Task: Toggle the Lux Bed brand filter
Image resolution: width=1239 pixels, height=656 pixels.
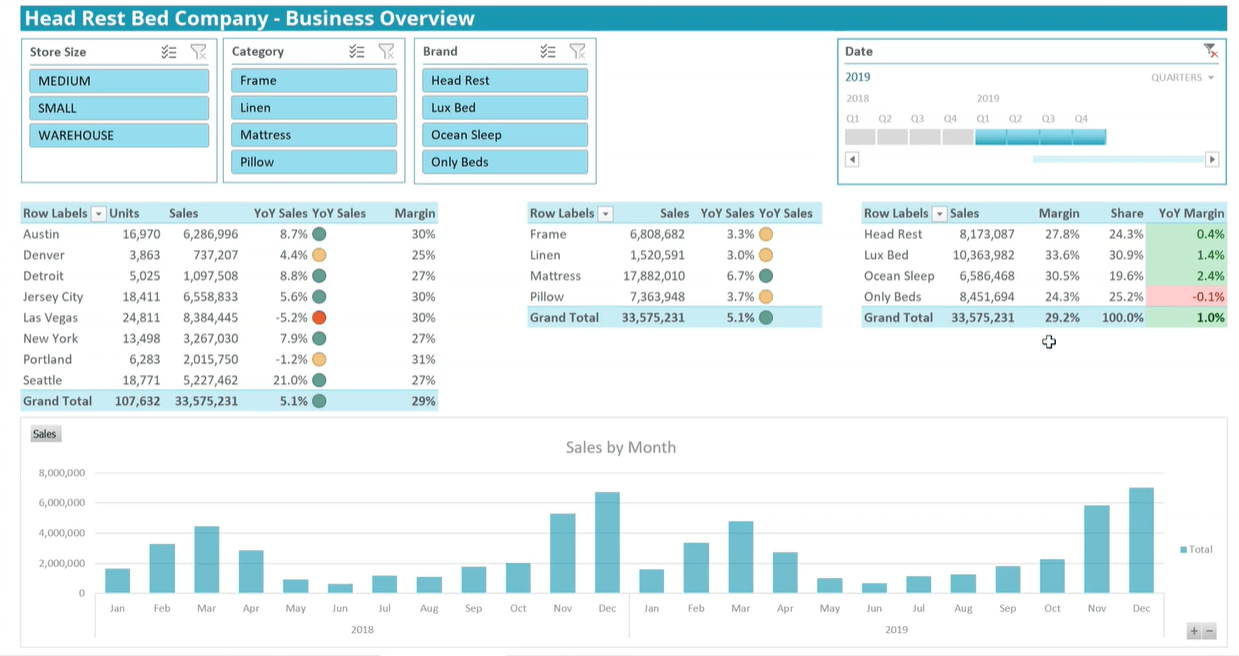Action: [505, 108]
